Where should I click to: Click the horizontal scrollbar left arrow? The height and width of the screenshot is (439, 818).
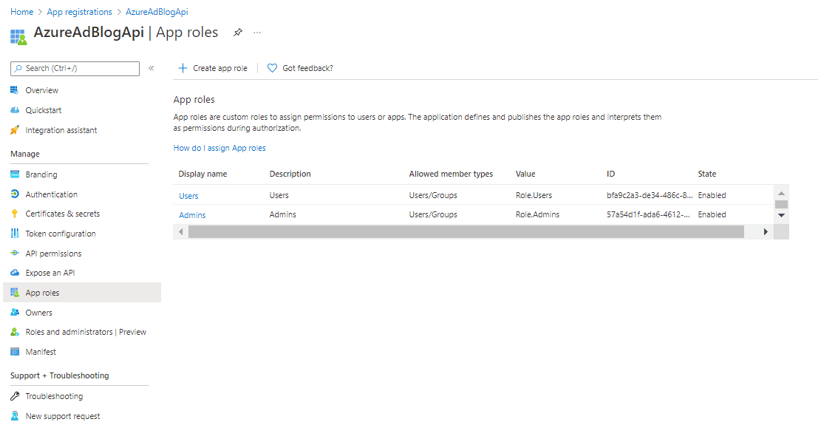pos(181,231)
